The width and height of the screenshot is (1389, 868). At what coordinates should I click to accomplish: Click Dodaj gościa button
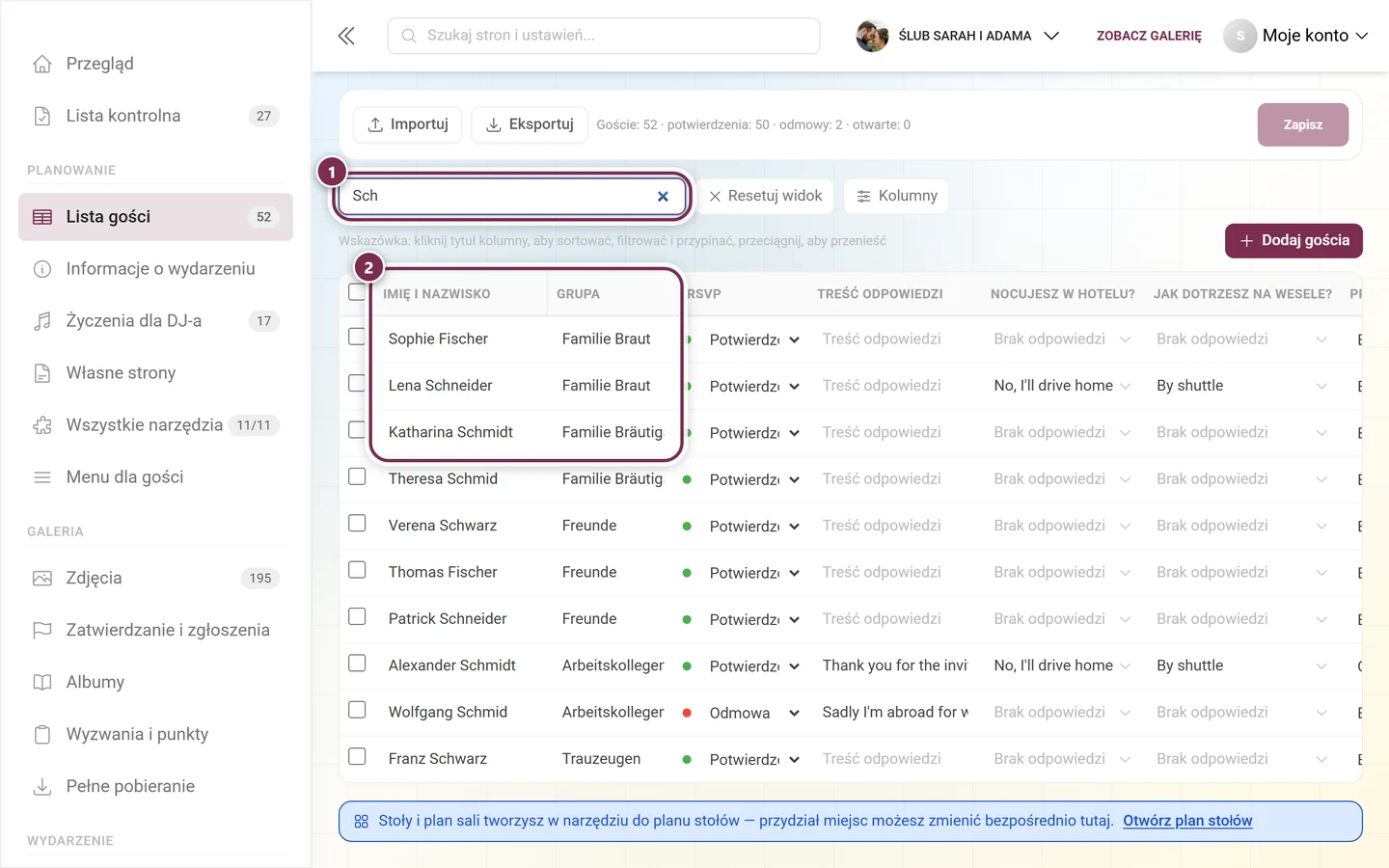[1294, 240]
